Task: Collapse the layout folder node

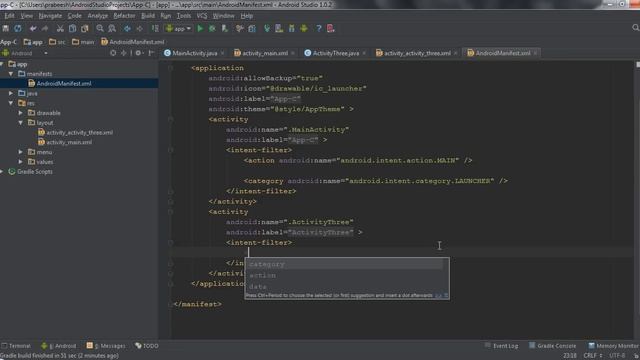Action: (x=21, y=122)
